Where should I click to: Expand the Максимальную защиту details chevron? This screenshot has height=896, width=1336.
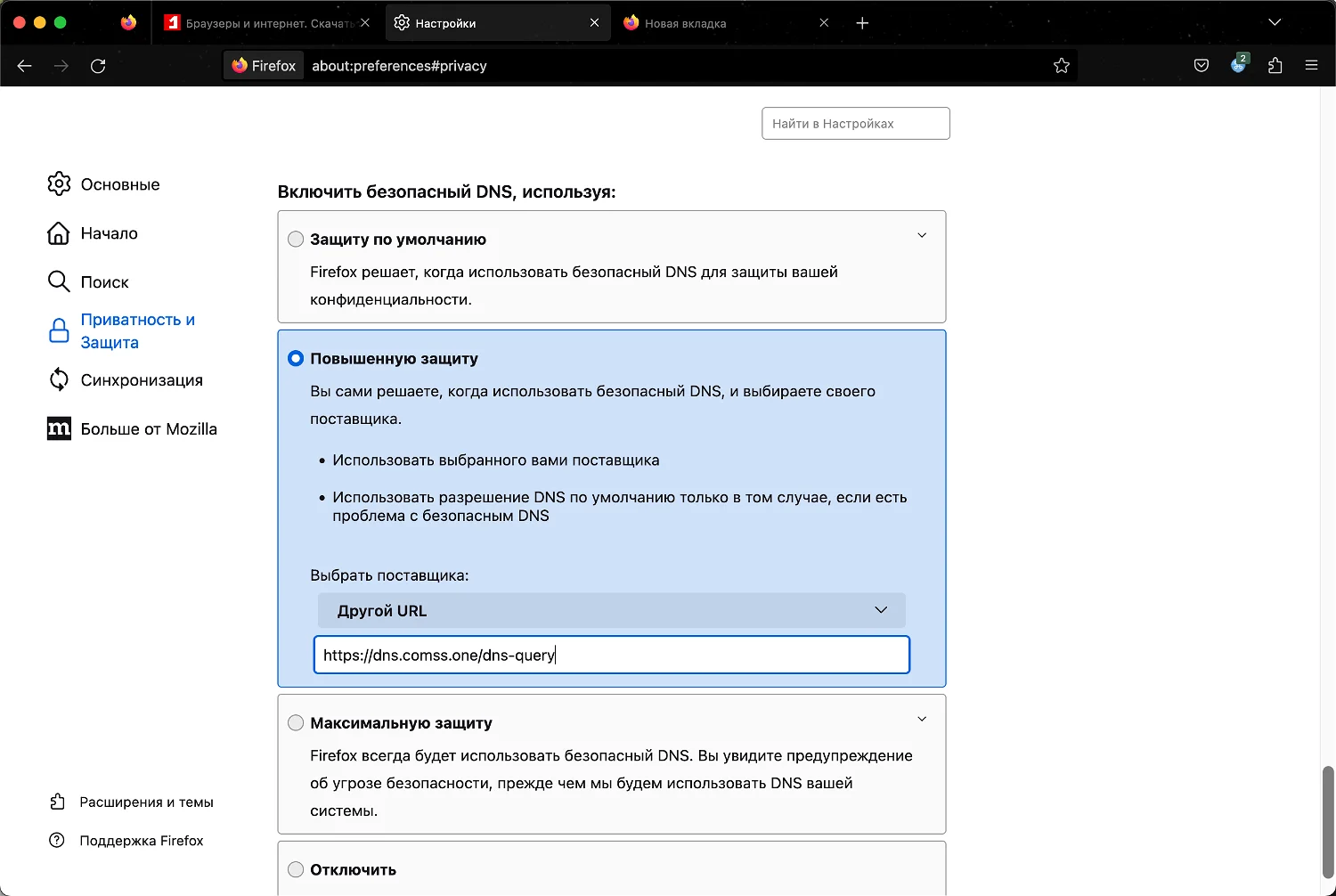922,719
